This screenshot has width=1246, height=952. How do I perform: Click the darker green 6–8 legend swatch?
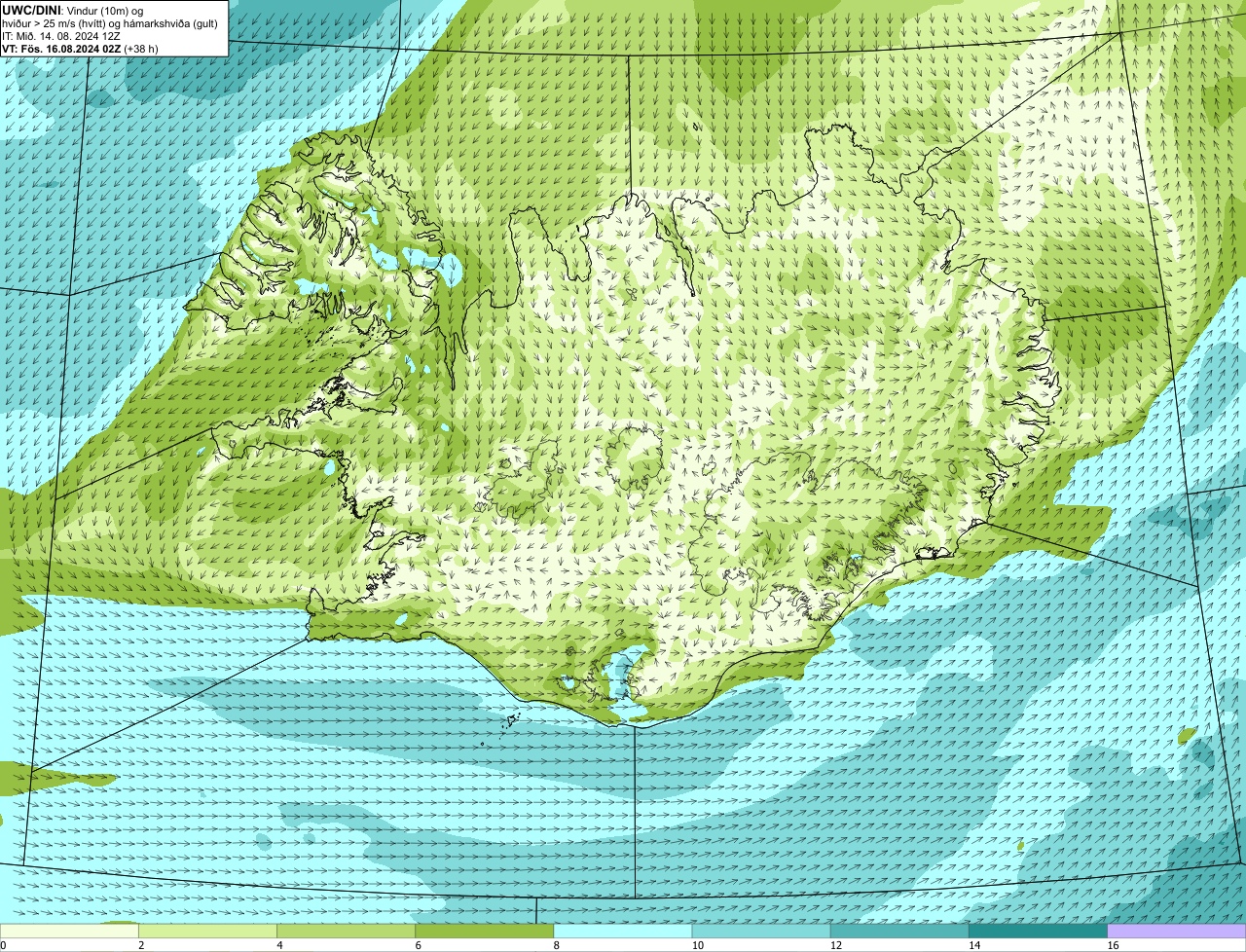tap(485, 931)
